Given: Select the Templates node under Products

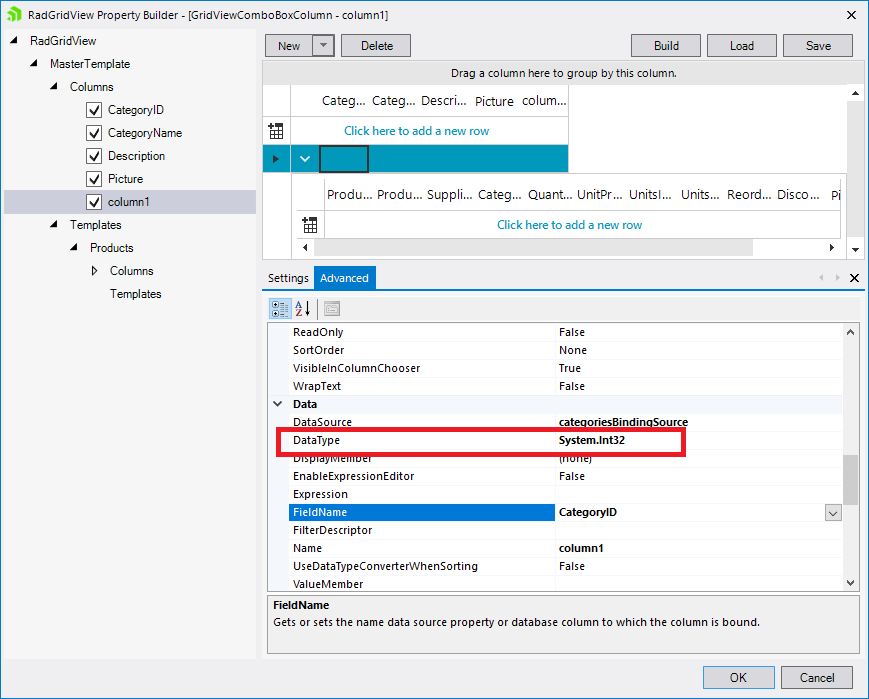Looking at the screenshot, I should point(135,294).
